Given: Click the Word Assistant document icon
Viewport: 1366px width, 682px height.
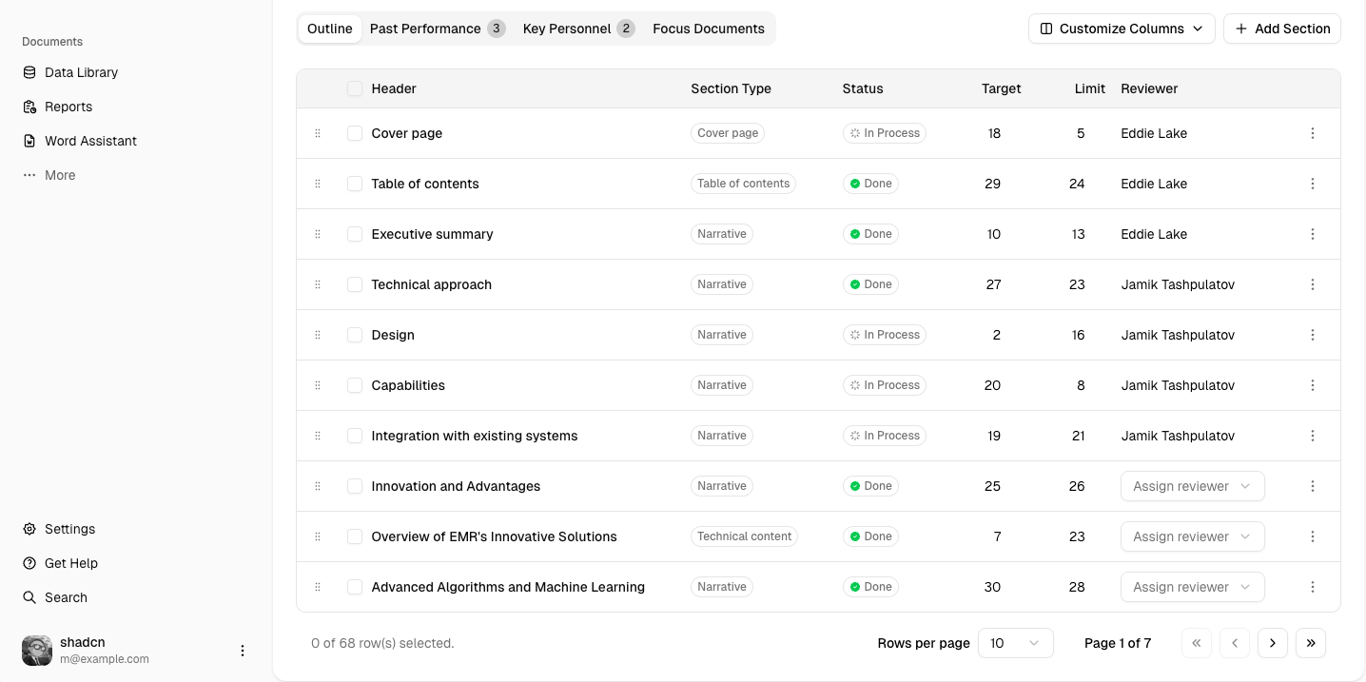Looking at the screenshot, I should point(30,141).
